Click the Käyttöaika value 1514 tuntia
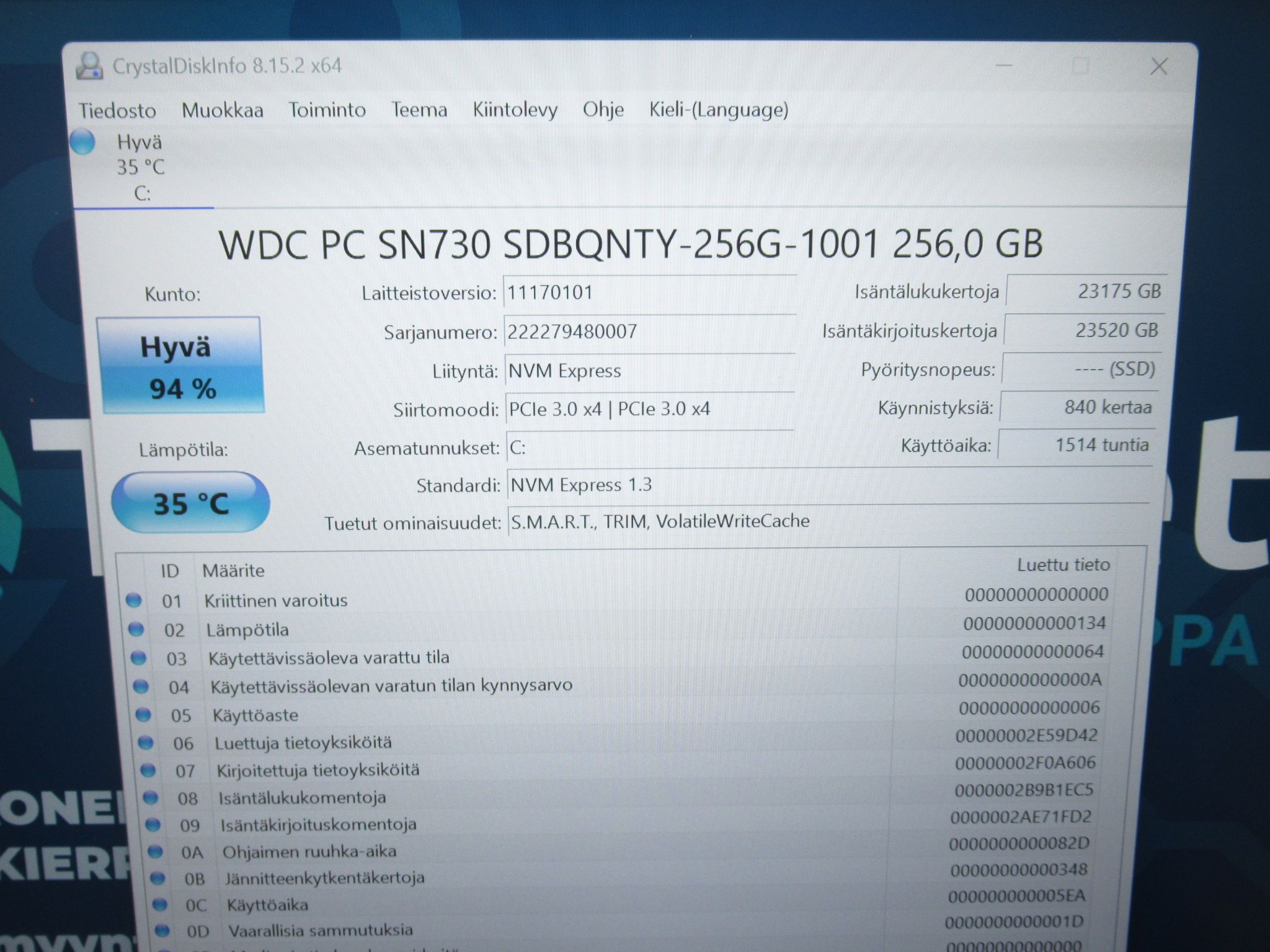 (x=1076, y=445)
